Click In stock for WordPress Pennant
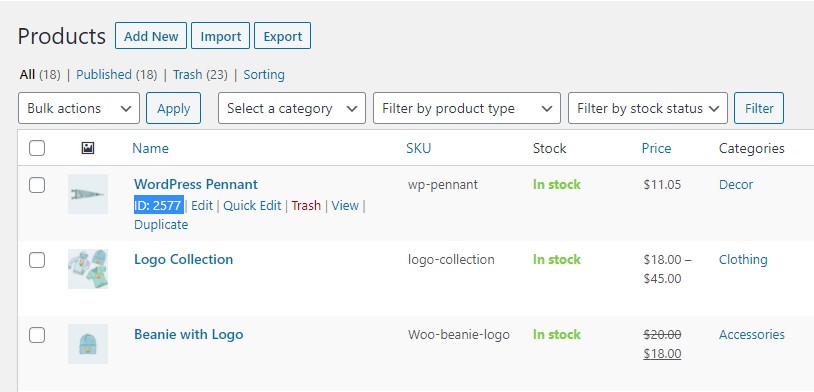Image resolution: width=814 pixels, height=392 pixels. pyautogui.click(x=557, y=185)
